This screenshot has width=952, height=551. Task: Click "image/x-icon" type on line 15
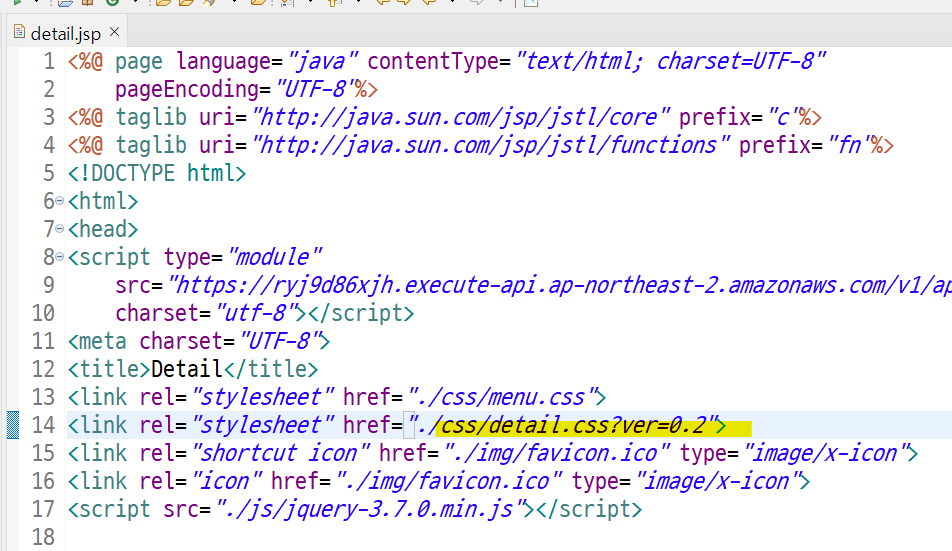click(x=826, y=453)
